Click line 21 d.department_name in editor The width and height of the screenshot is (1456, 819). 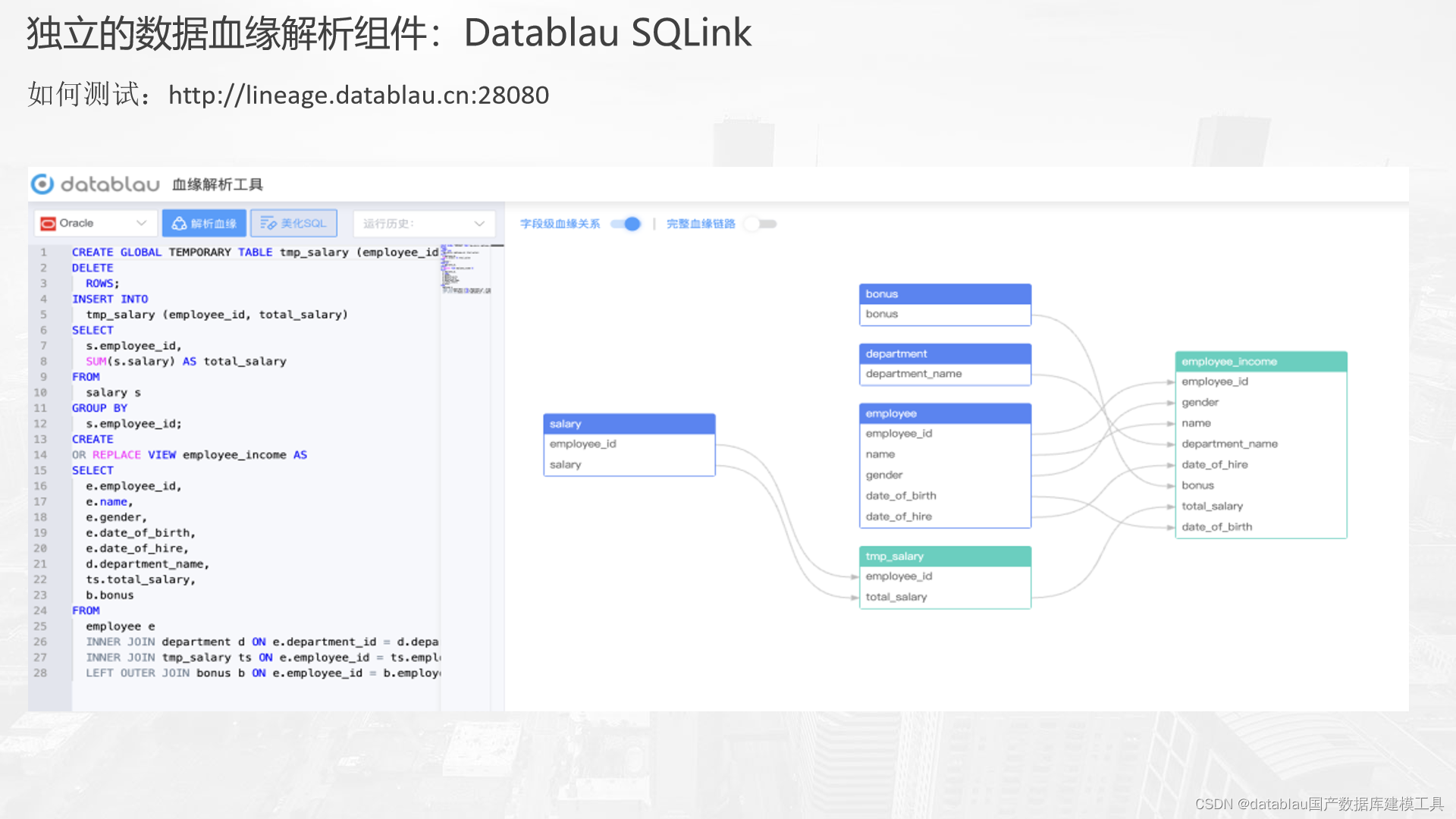tap(147, 563)
